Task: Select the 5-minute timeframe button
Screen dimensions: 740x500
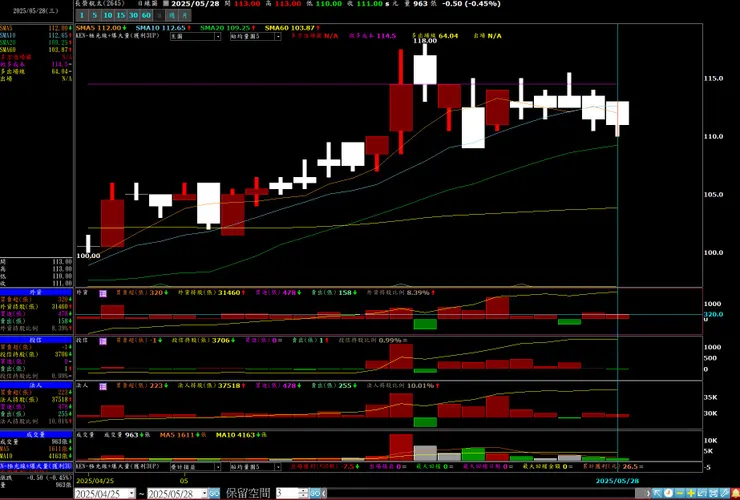Action: pyautogui.click(x=95, y=15)
